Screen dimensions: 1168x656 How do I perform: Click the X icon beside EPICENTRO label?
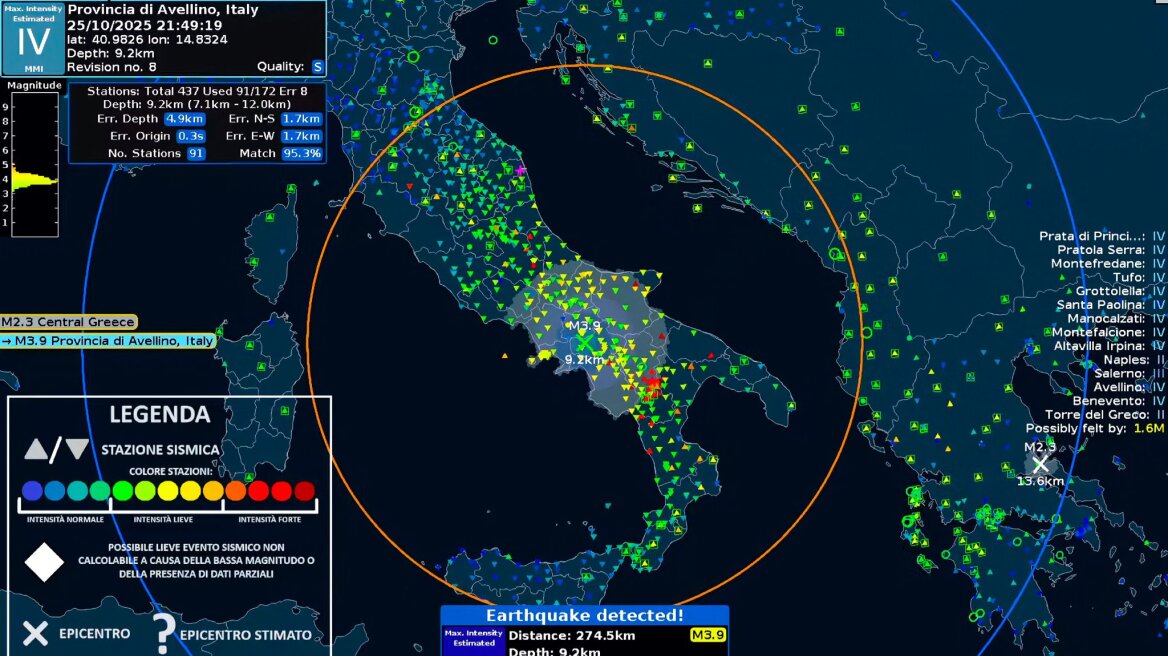35,633
